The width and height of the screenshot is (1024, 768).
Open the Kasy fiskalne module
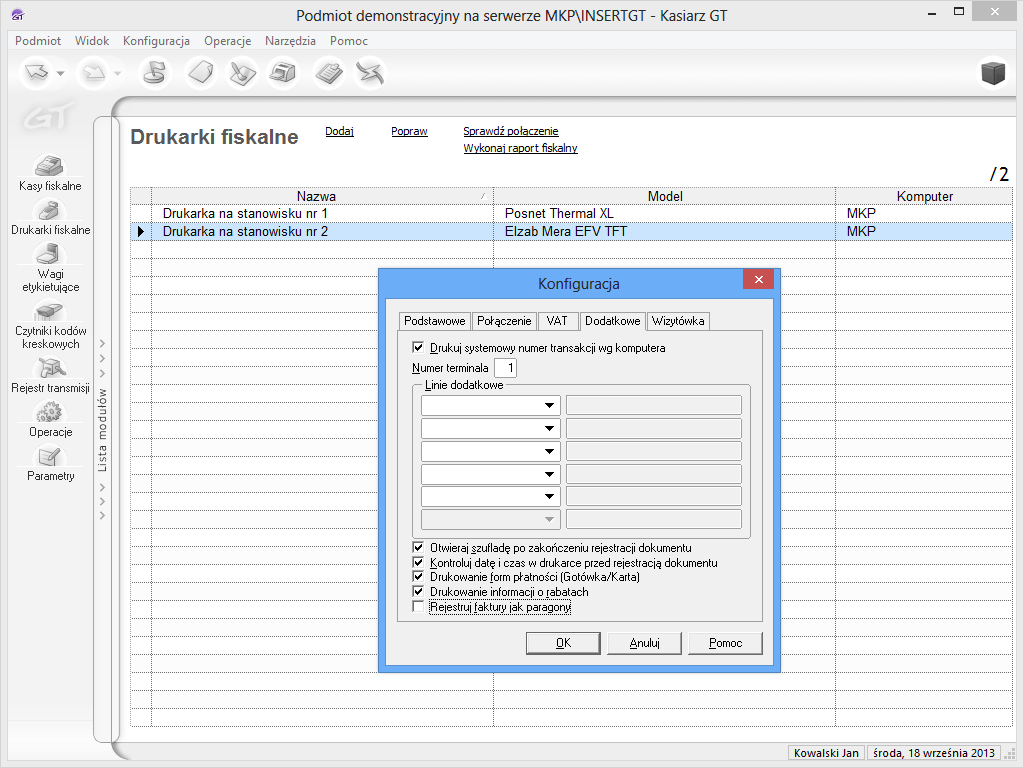(x=50, y=166)
